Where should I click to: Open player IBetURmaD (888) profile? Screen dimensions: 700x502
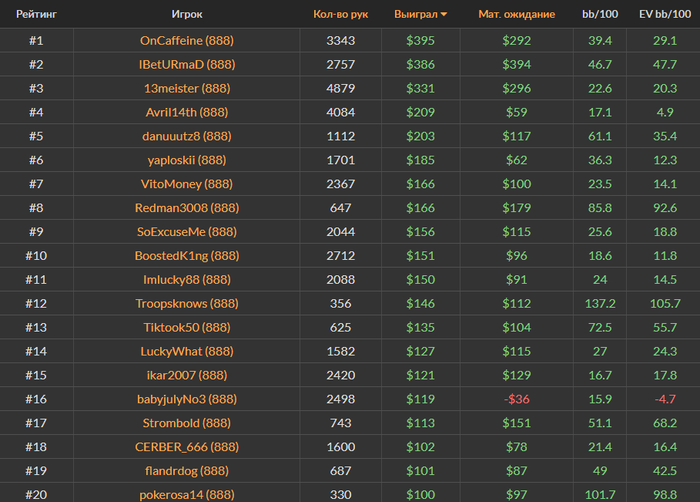click(187, 64)
